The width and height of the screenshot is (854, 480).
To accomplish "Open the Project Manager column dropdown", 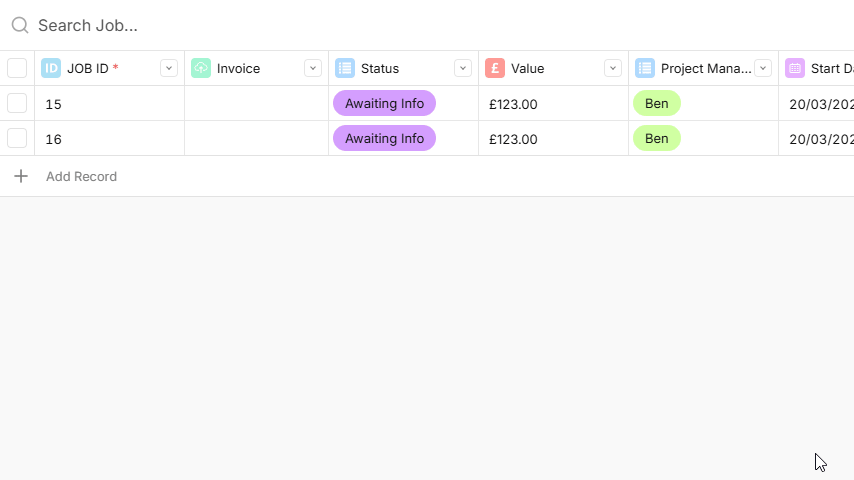I will [763, 68].
